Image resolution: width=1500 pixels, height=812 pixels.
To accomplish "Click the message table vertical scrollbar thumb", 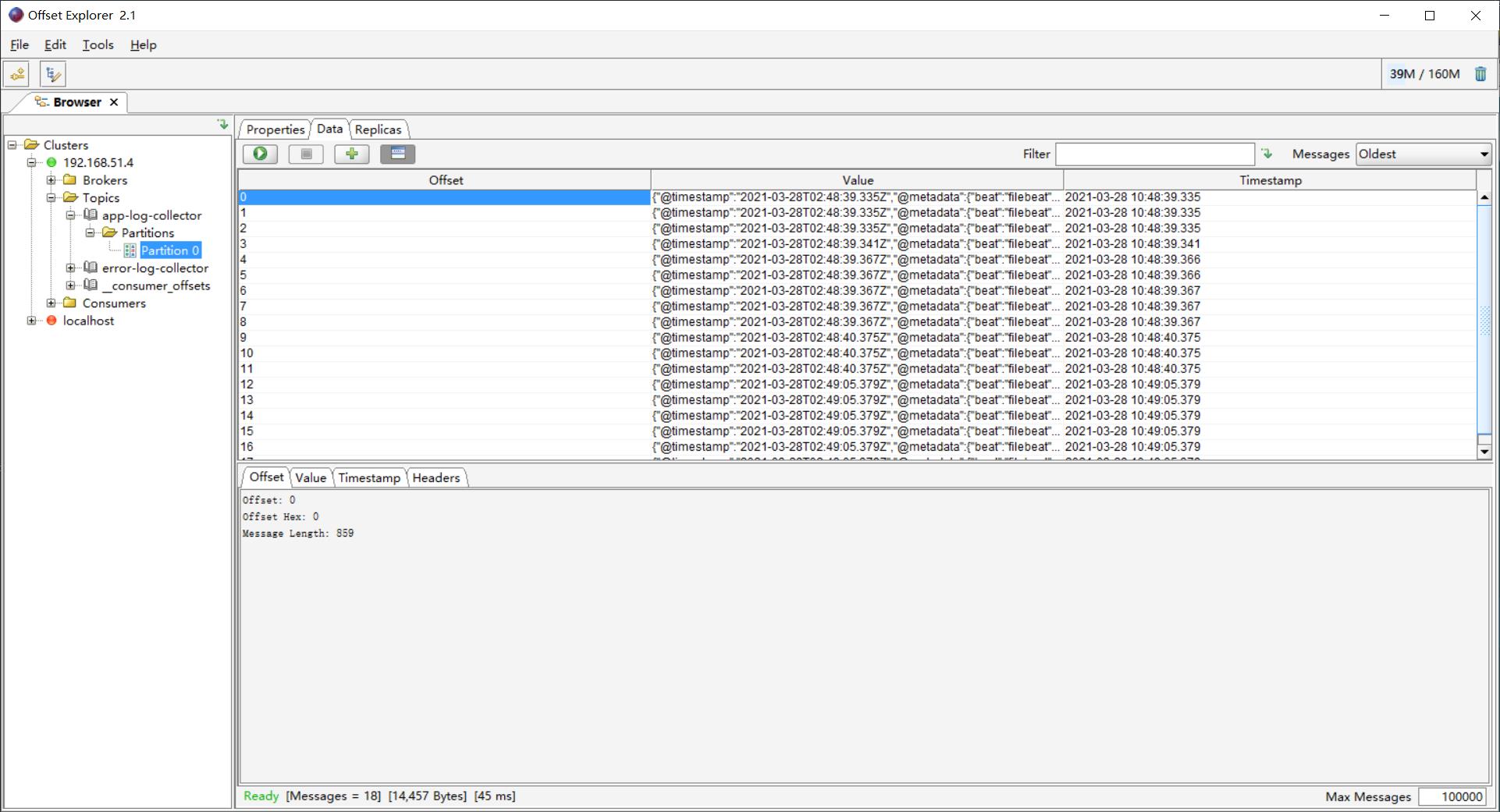I will pyautogui.click(x=1484, y=320).
